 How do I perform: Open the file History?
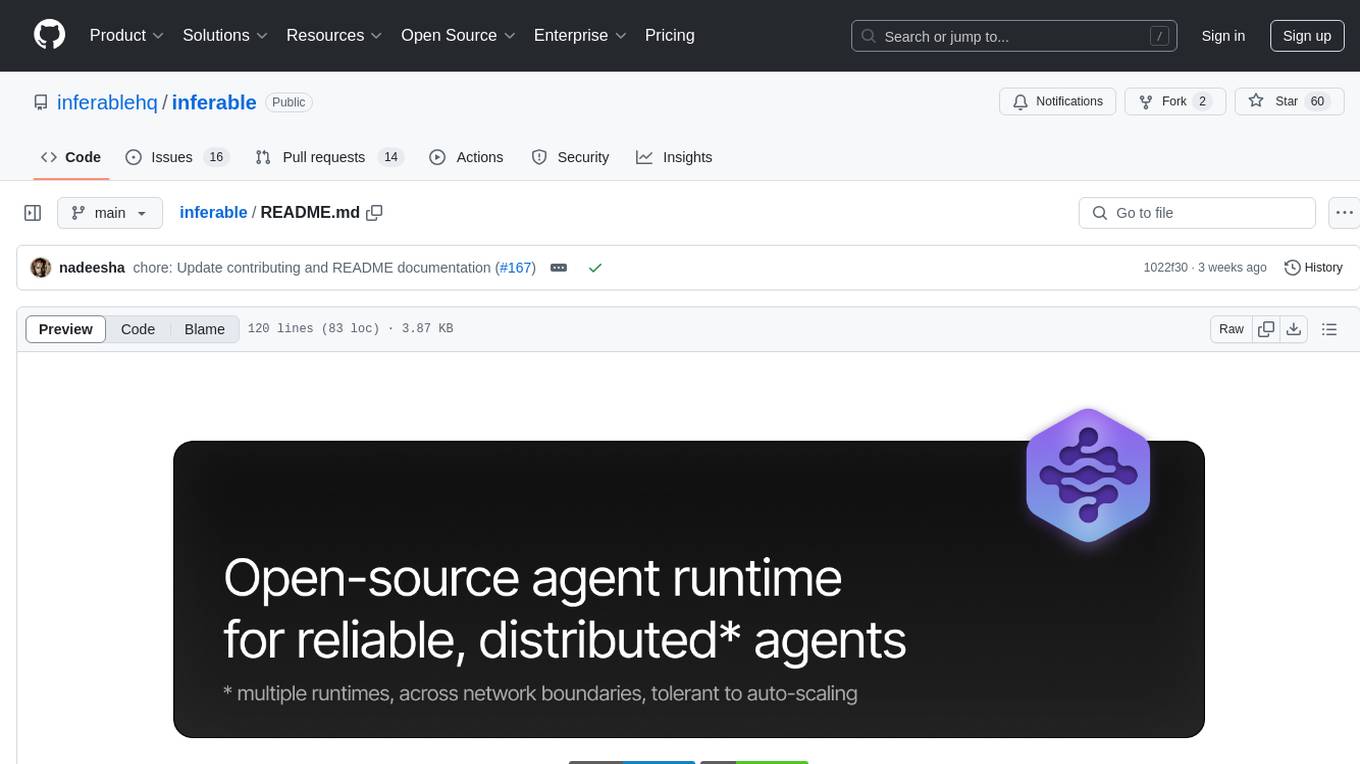[x=1313, y=268]
